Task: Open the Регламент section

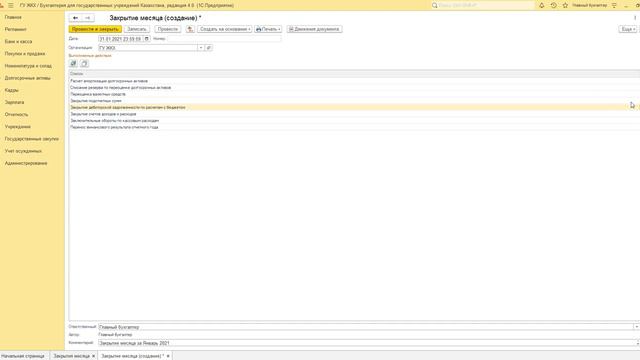Action: pos(16,29)
